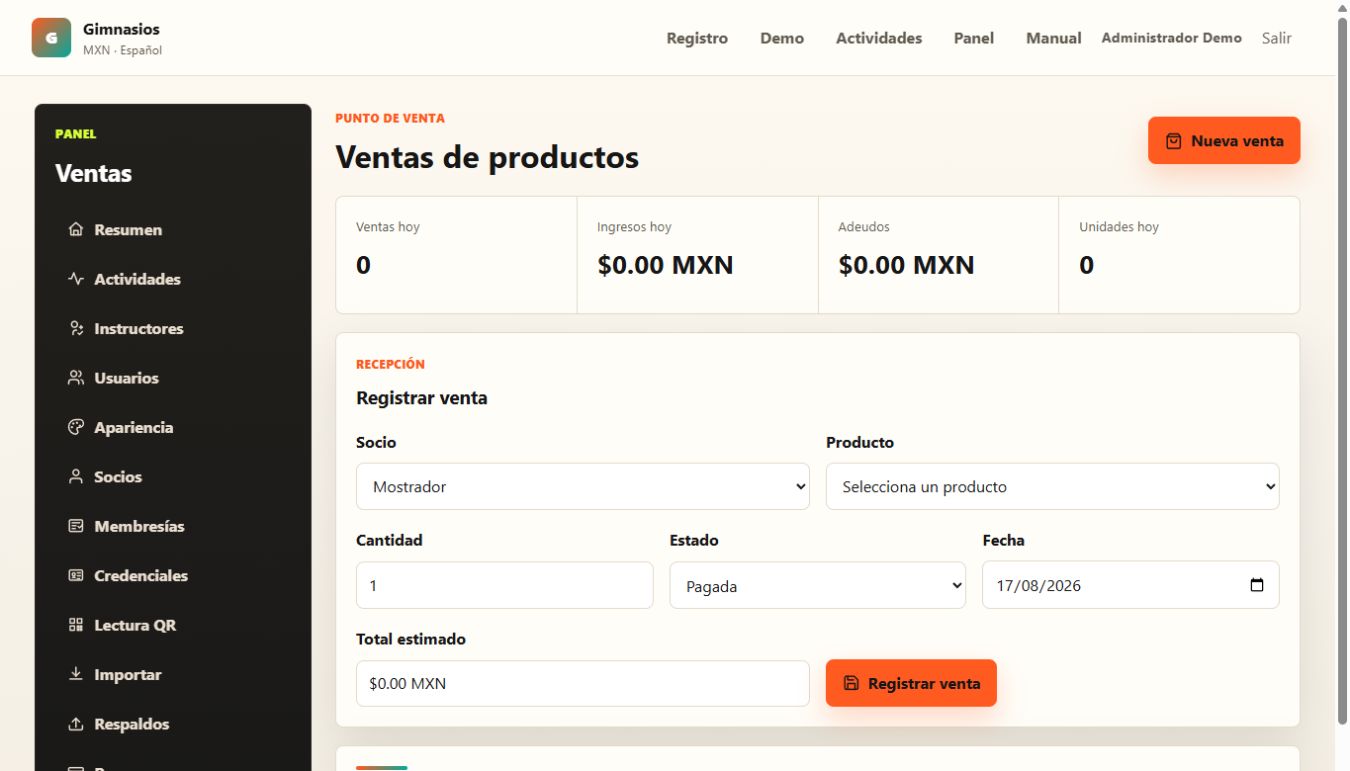Click the Fecha date field

[x=1131, y=585]
